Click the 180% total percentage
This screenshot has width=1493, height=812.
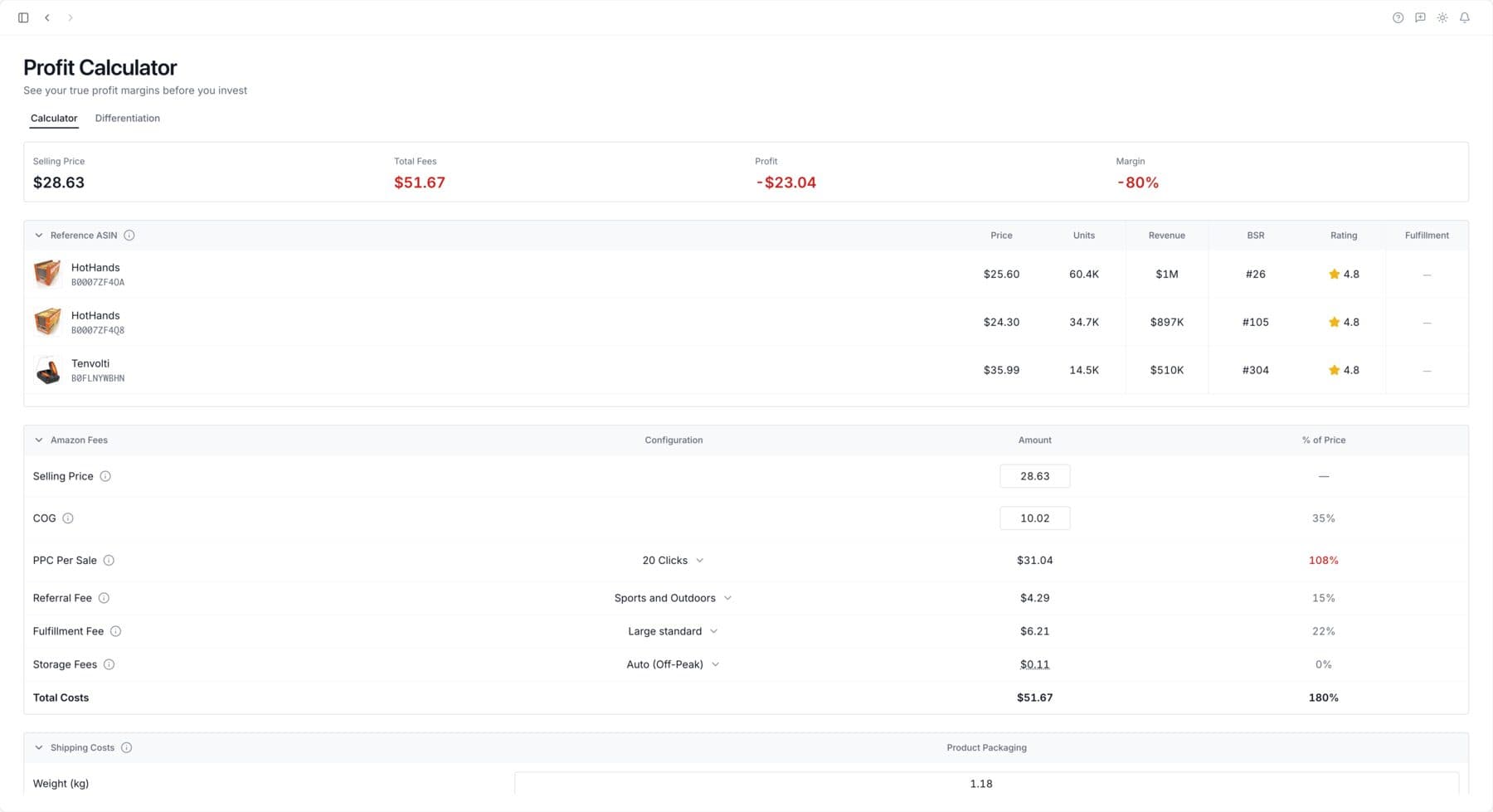point(1324,698)
